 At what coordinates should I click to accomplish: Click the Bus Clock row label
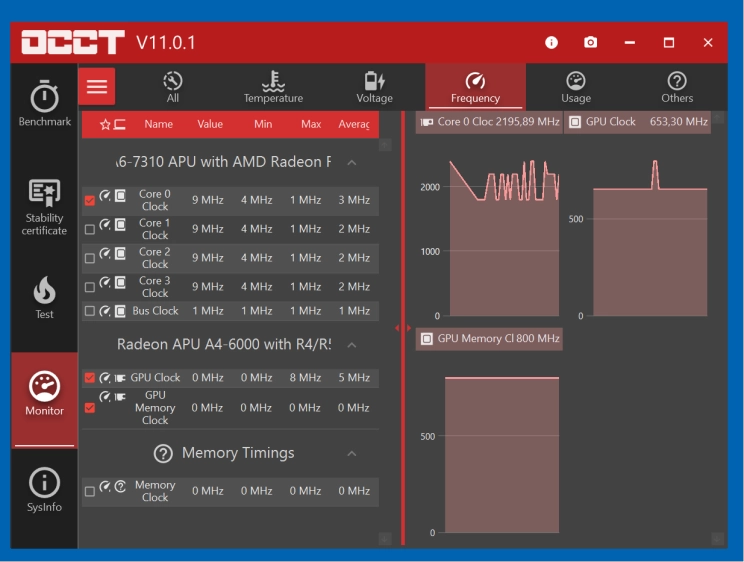(155, 311)
